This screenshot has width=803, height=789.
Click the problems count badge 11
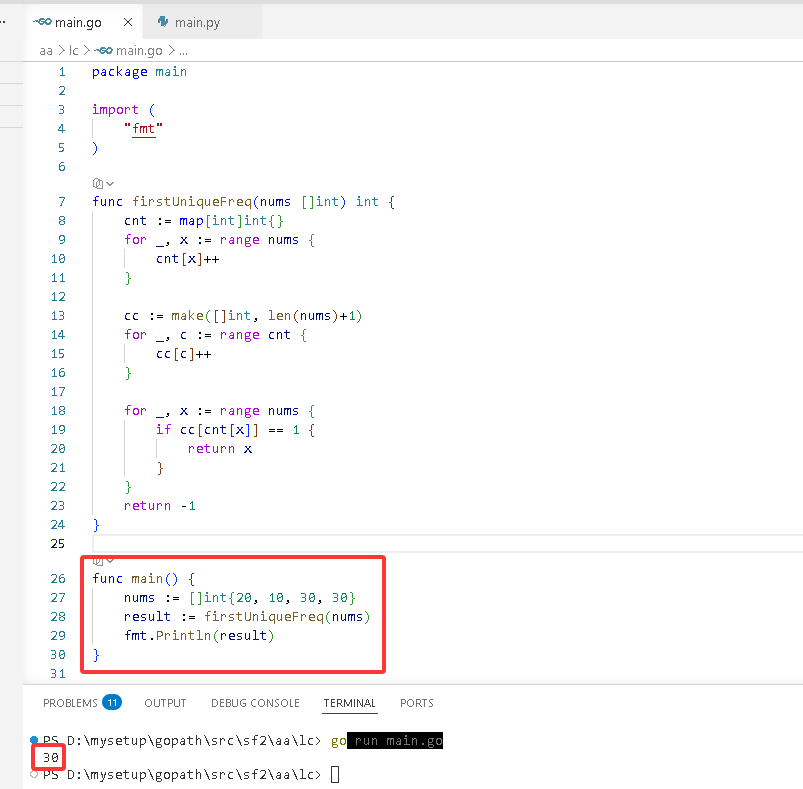click(112, 702)
